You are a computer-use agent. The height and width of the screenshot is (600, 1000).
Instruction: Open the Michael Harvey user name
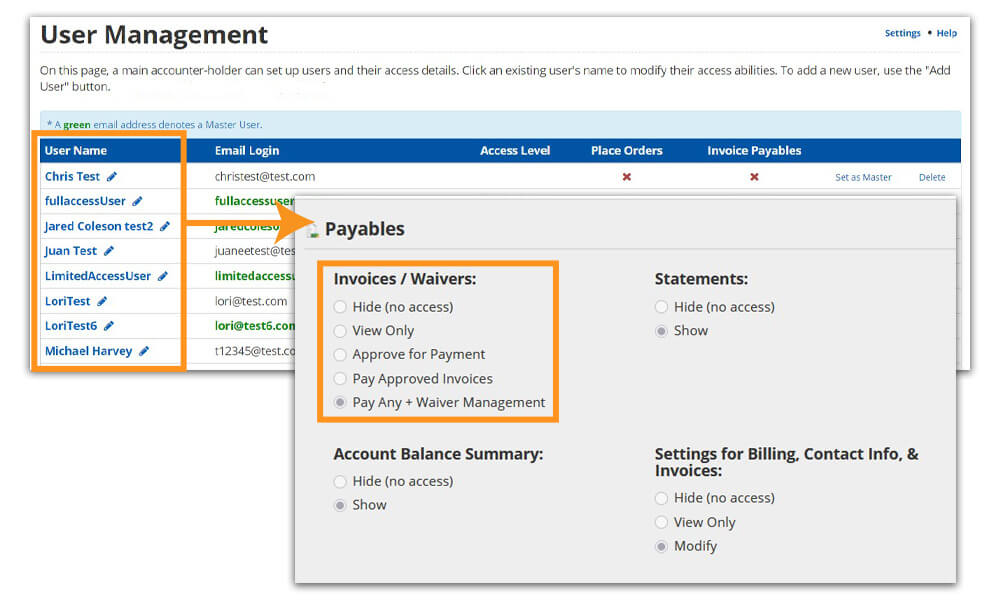coord(88,351)
